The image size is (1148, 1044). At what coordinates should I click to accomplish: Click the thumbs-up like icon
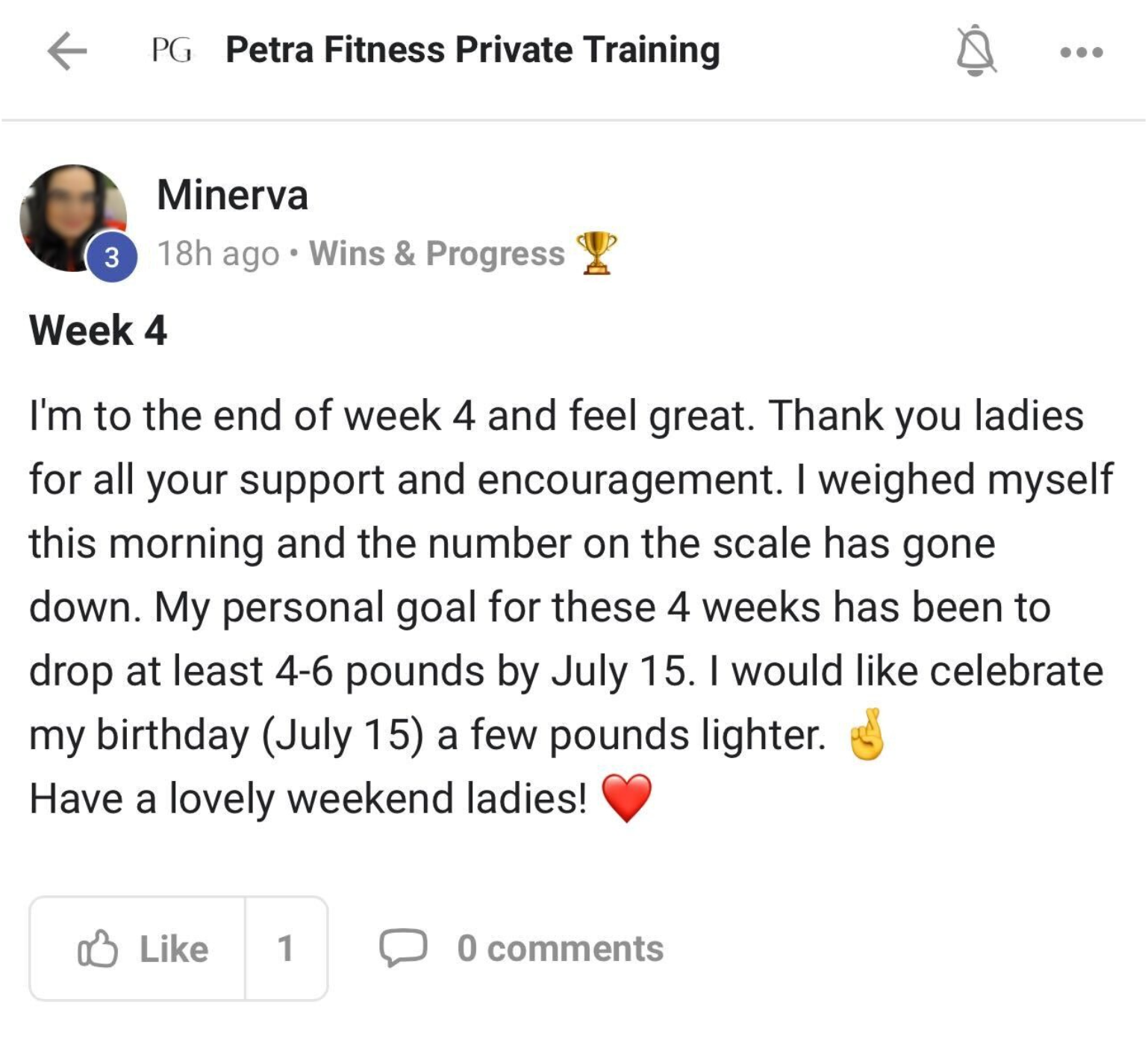pos(98,949)
